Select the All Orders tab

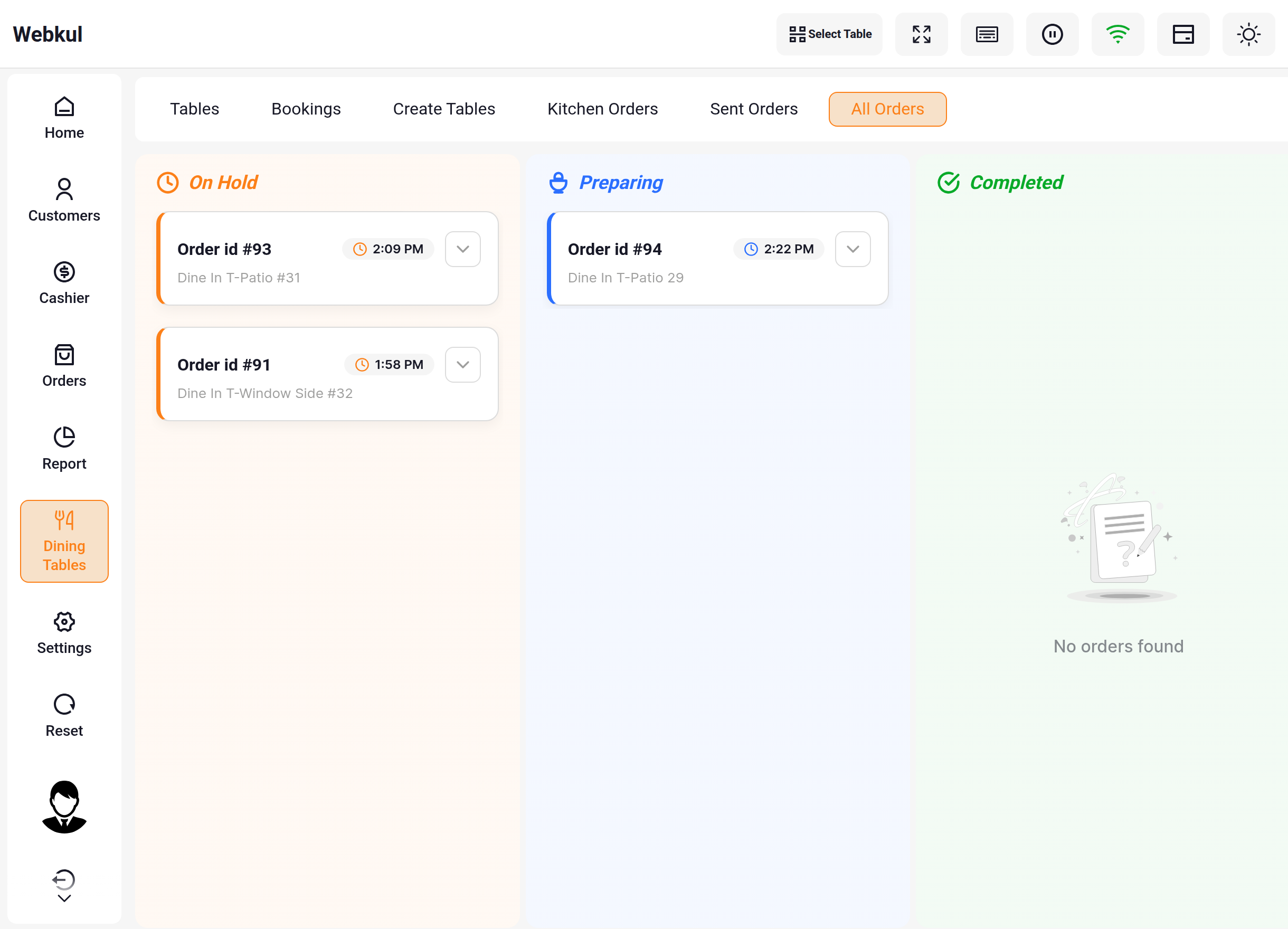point(887,109)
